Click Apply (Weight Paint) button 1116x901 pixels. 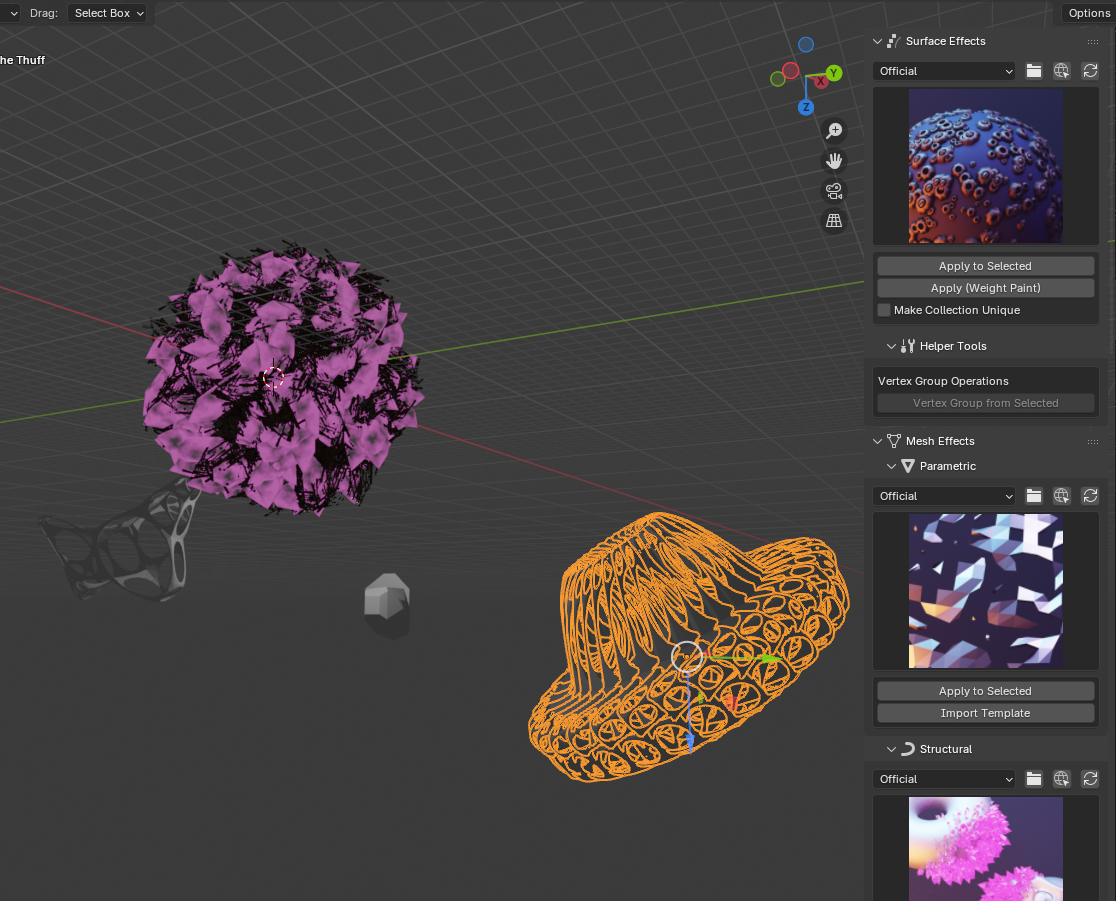click(x=985, y=288)
